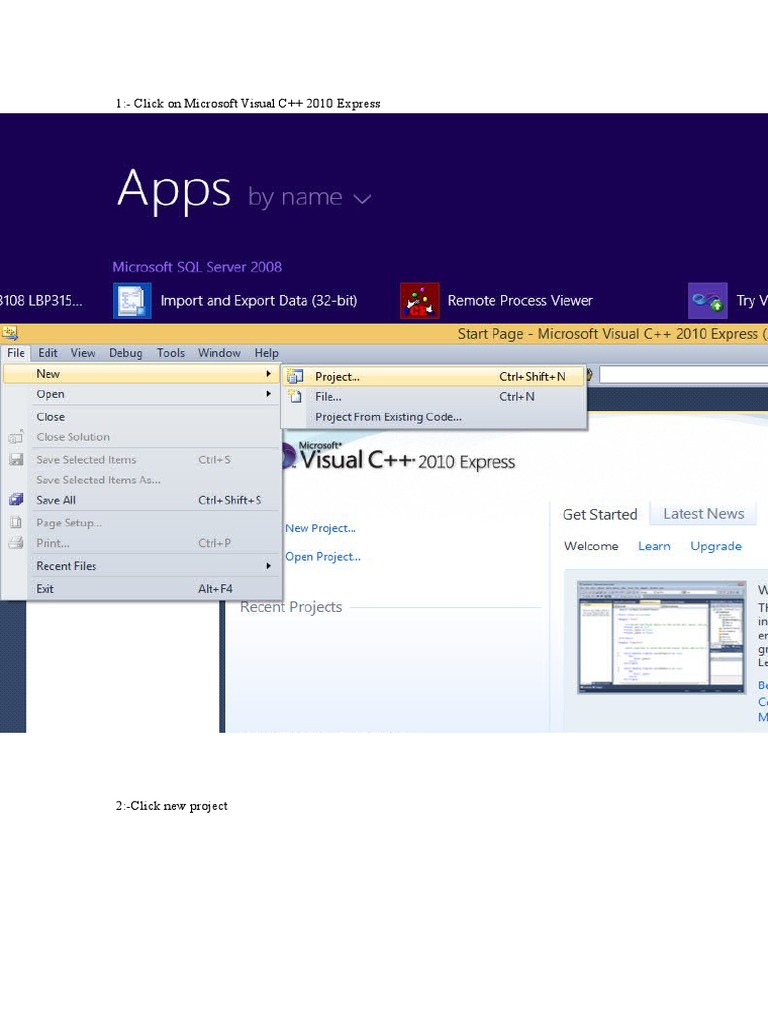Open the File menu
The height and width of the screenshot is (1024, 768).
16,353
